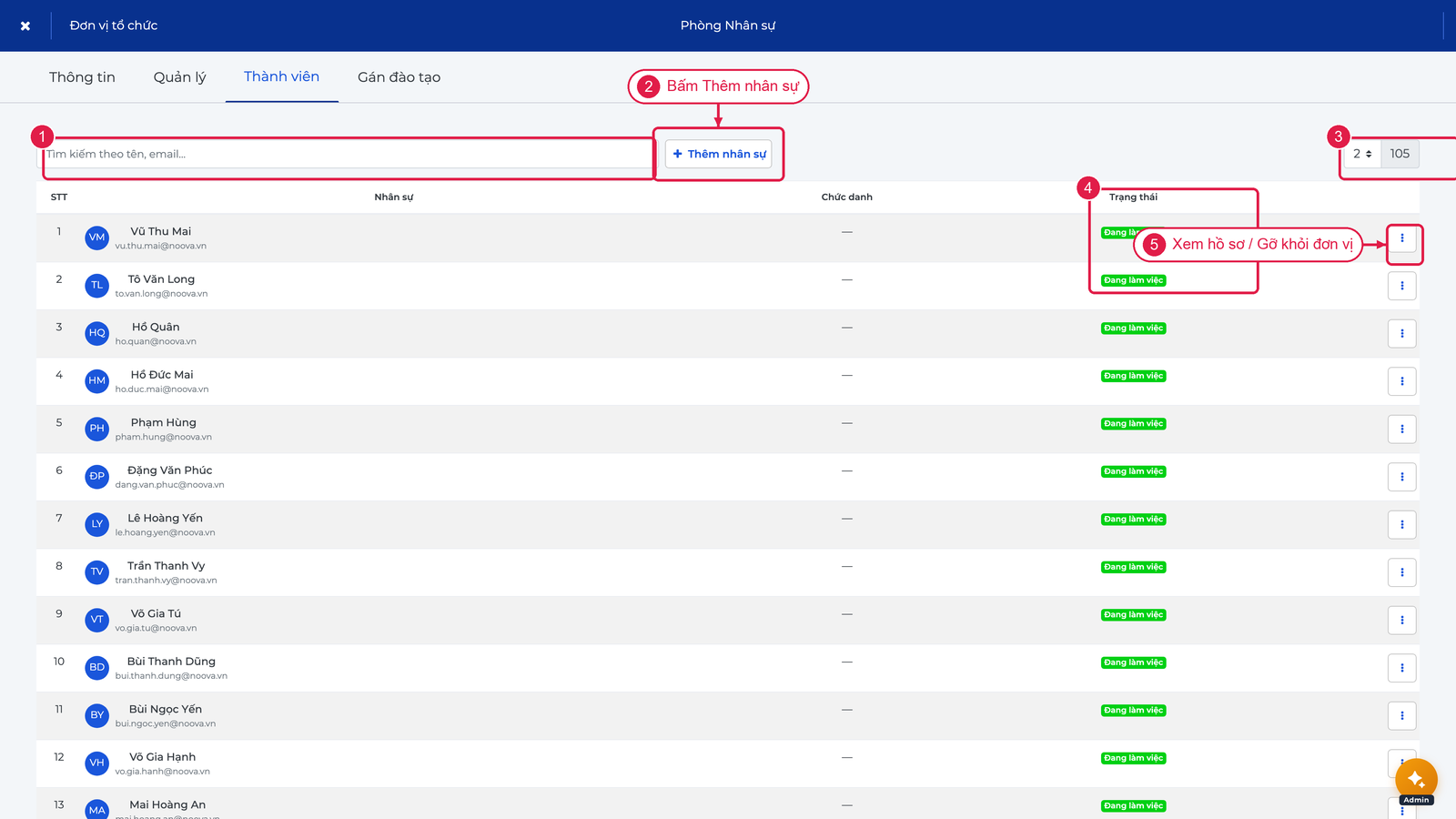Viewport: 1456px width, 819px height.
Task: Click the TV avatar of Trần Thanh Vy
Action: [97, 571]
